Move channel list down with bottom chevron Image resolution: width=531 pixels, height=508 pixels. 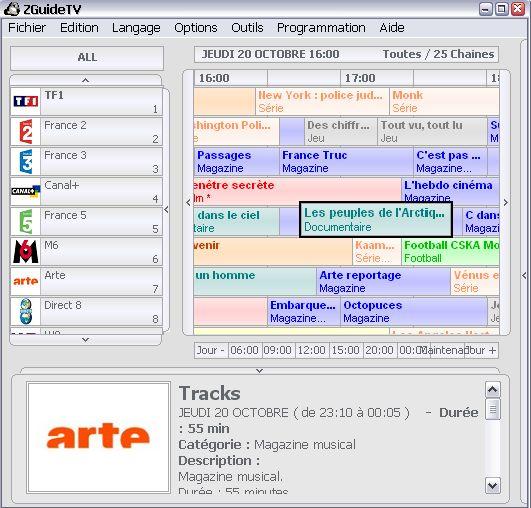pyautogui.click(x=86, y=339)
